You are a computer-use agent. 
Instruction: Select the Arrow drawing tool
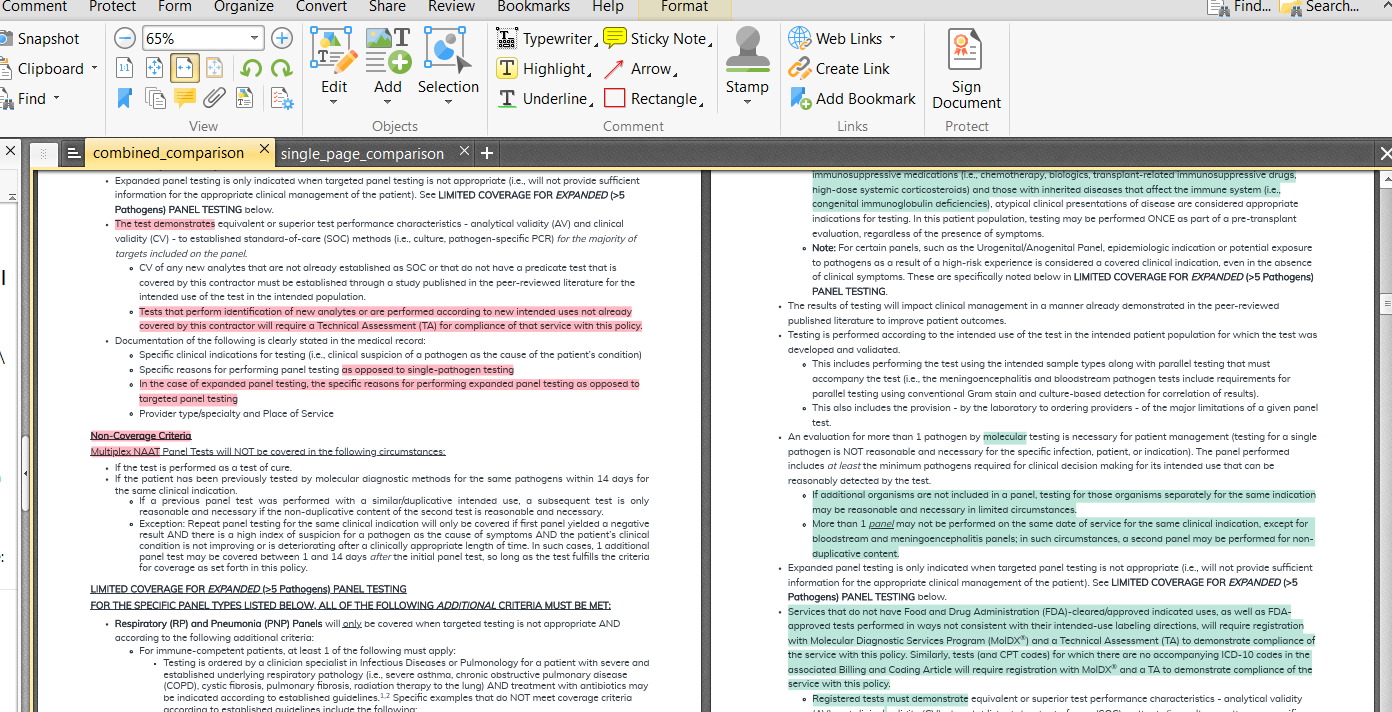[640, 69]
